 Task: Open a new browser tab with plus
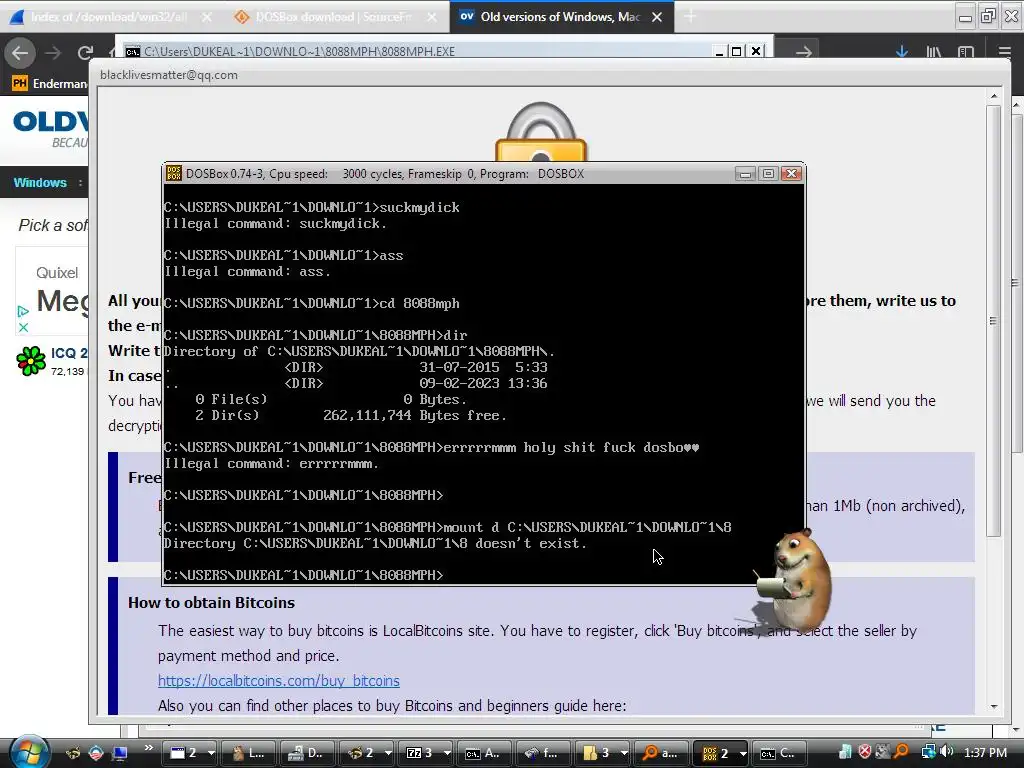[x=690, y=17]
